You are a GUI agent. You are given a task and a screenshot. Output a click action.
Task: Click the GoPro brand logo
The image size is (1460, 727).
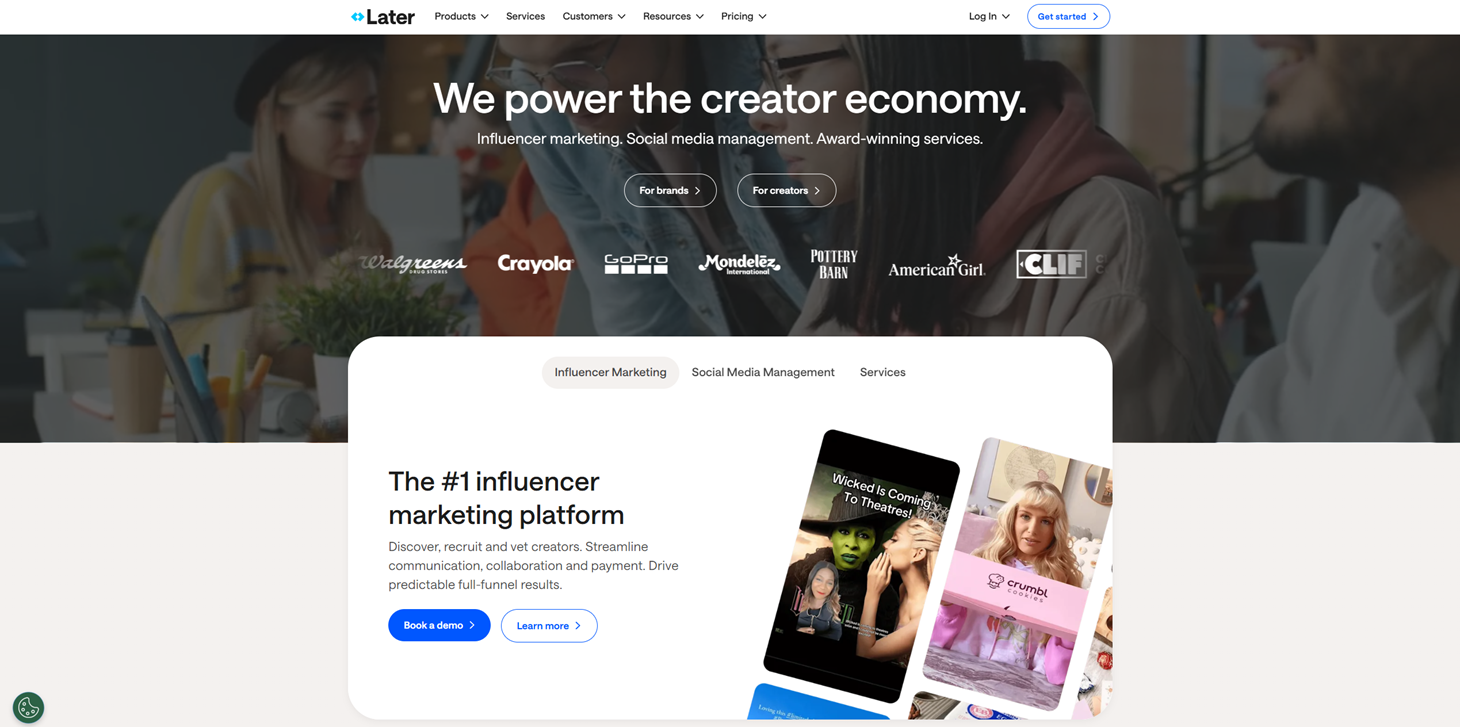click(636, 264)
